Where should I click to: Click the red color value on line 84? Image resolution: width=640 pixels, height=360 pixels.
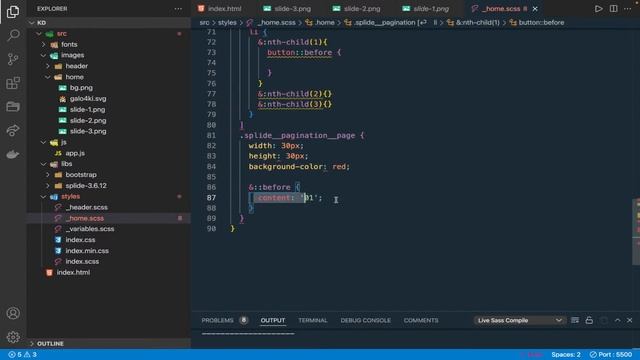coord(339,167)
